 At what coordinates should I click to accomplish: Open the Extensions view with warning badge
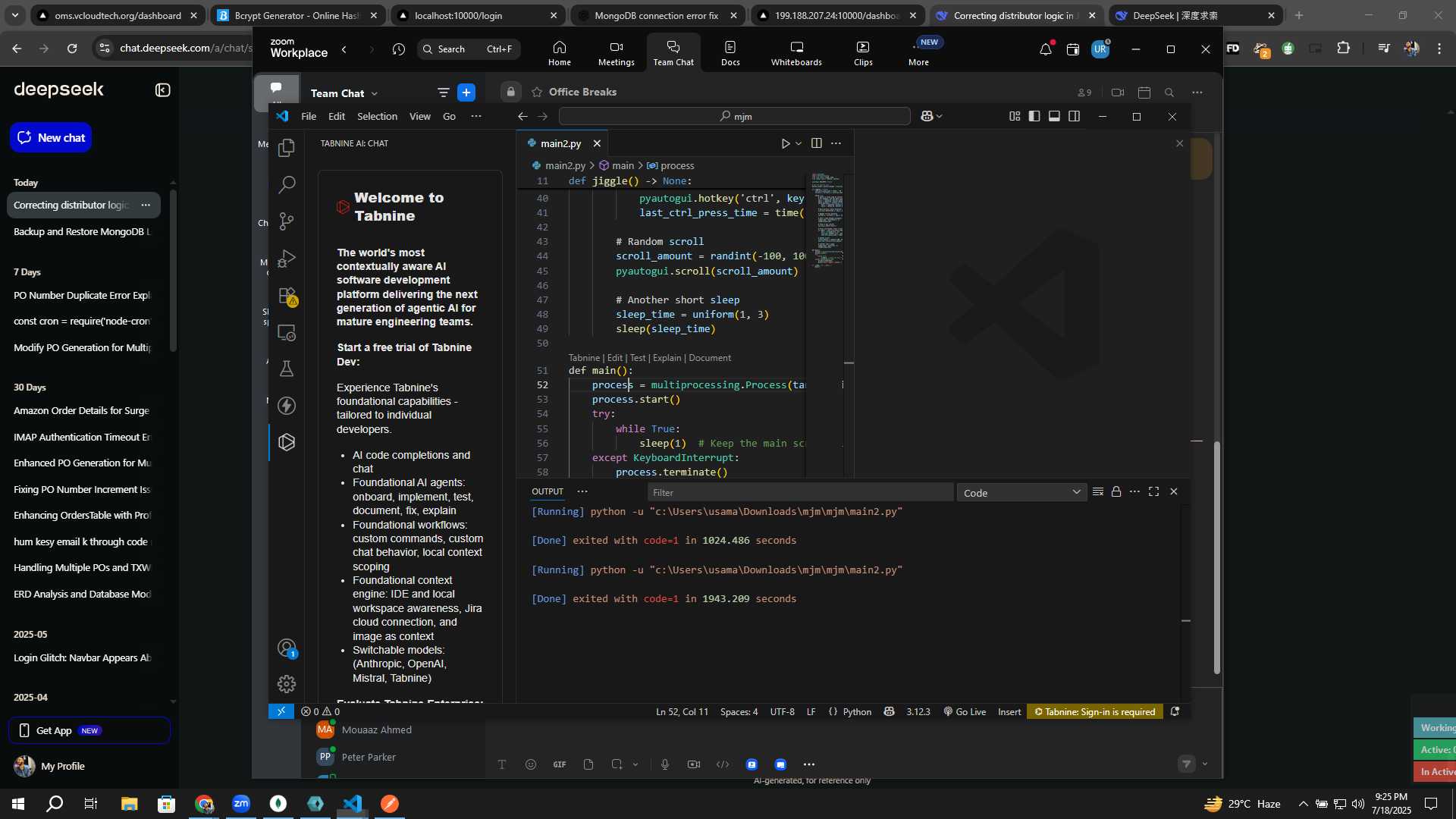click(x=287, y=296)
